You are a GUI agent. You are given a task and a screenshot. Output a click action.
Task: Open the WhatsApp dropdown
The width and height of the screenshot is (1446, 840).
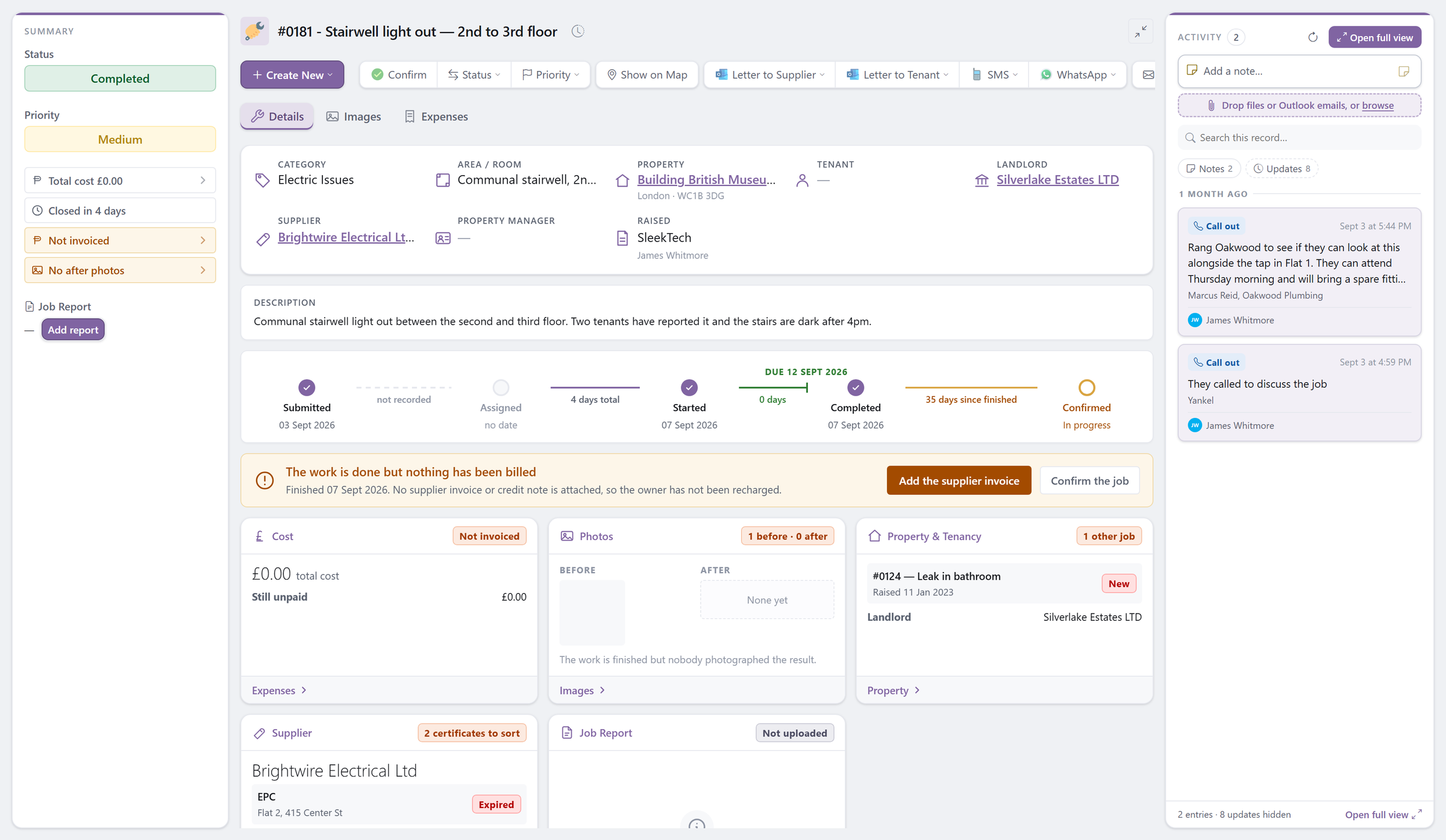(x=1078, y=75)
